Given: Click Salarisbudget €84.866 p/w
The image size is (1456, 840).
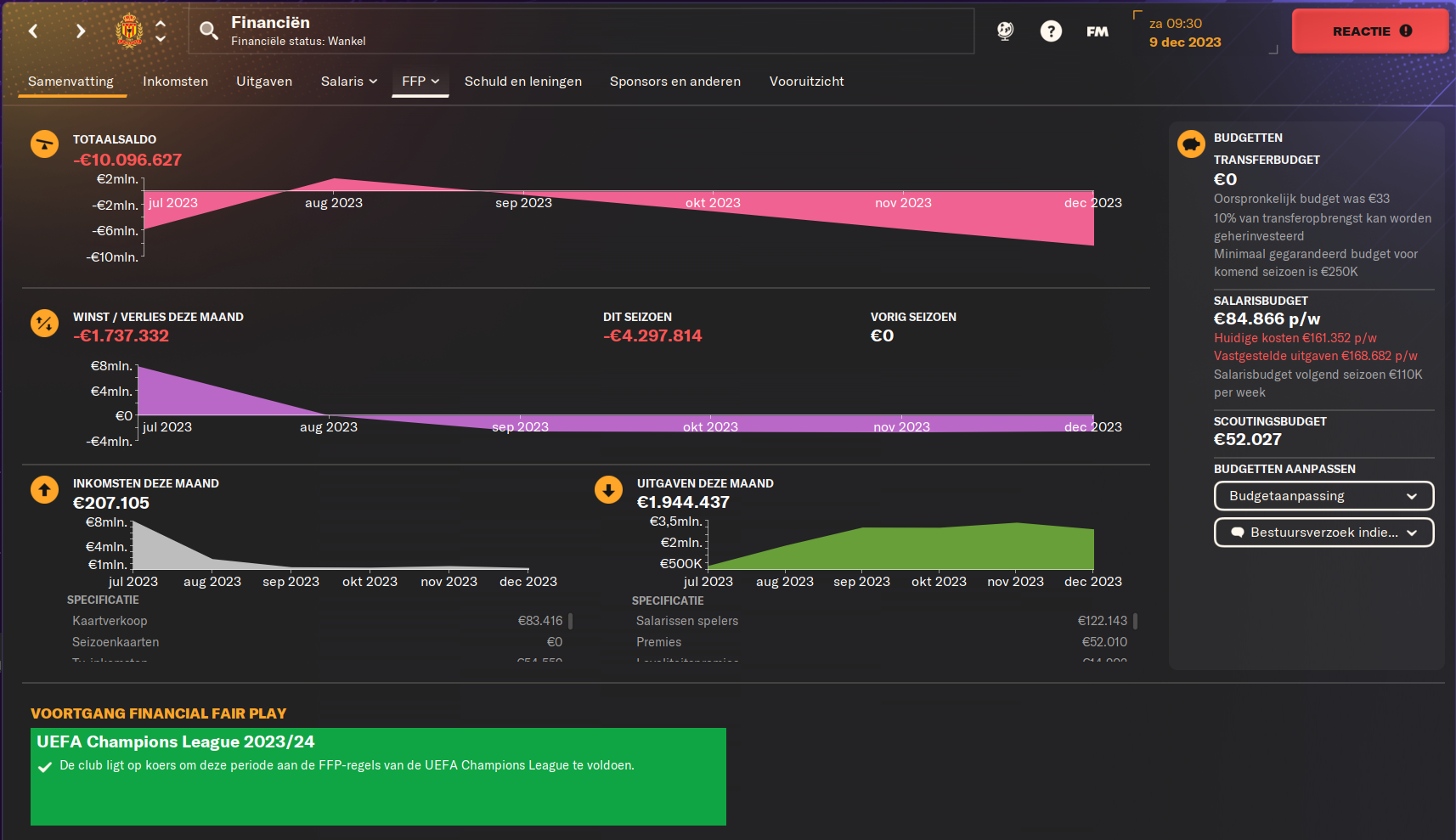Looking at the screenshot, I should click(x=1267, y=319).
